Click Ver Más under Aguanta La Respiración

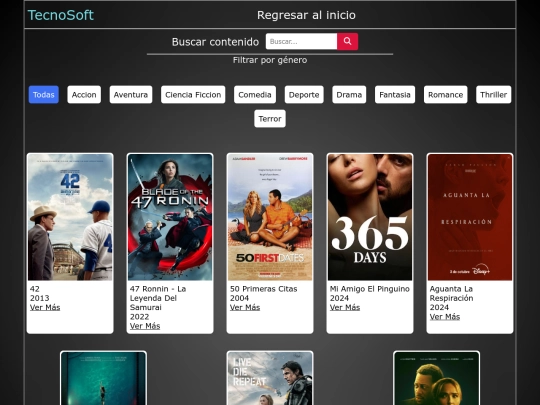(x=445, y=317)
